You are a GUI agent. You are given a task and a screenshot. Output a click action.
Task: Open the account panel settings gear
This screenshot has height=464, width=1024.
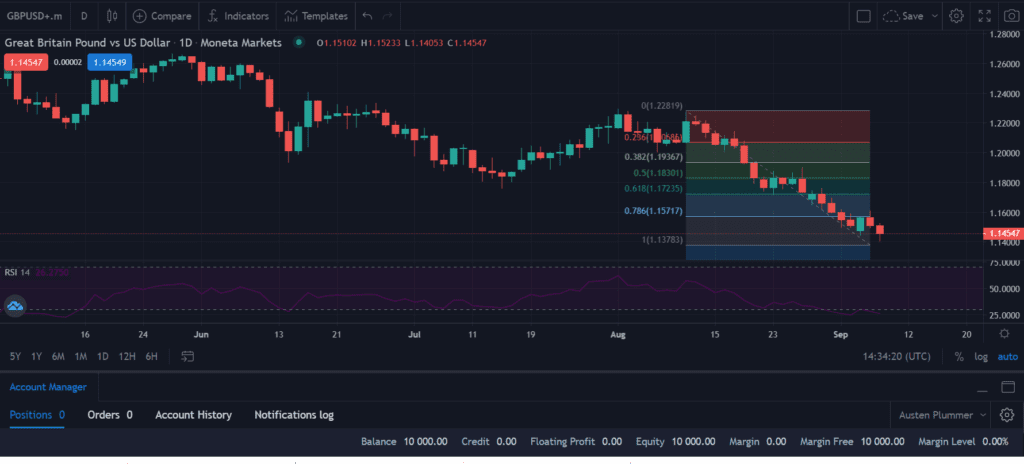tap(1006, 415)
